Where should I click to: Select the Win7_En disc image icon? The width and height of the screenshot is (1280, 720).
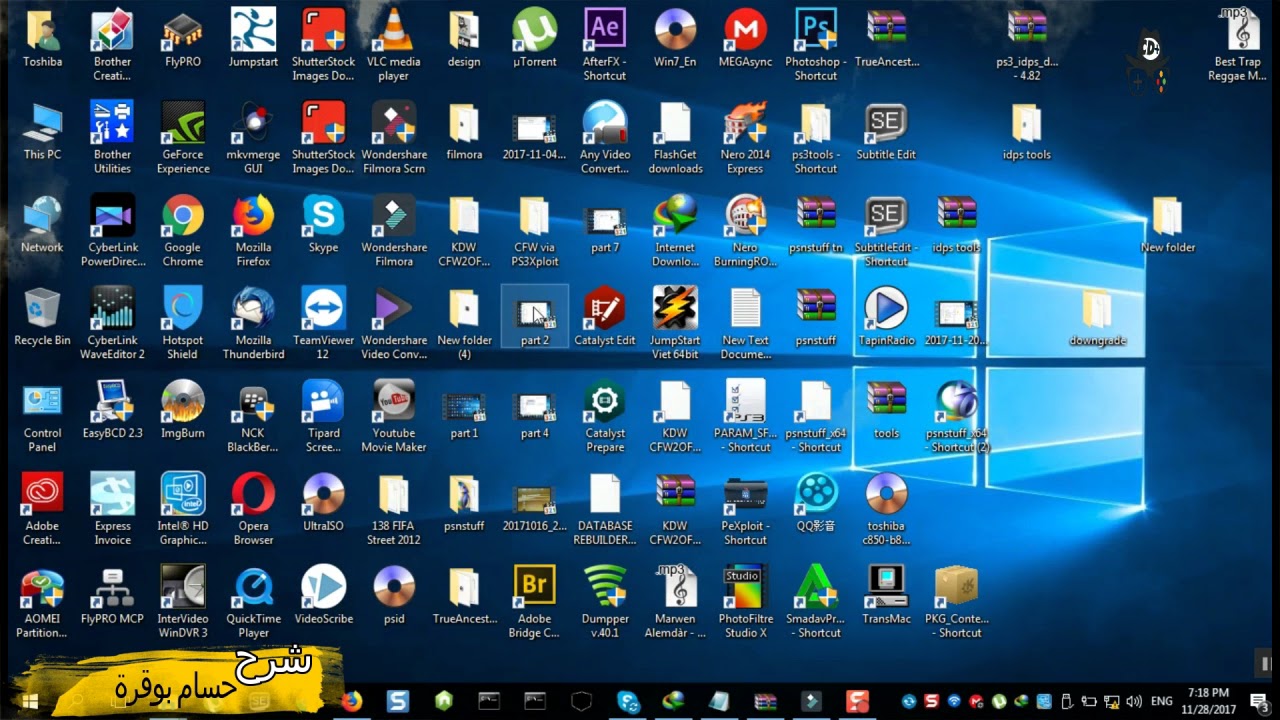coord(675,30)
